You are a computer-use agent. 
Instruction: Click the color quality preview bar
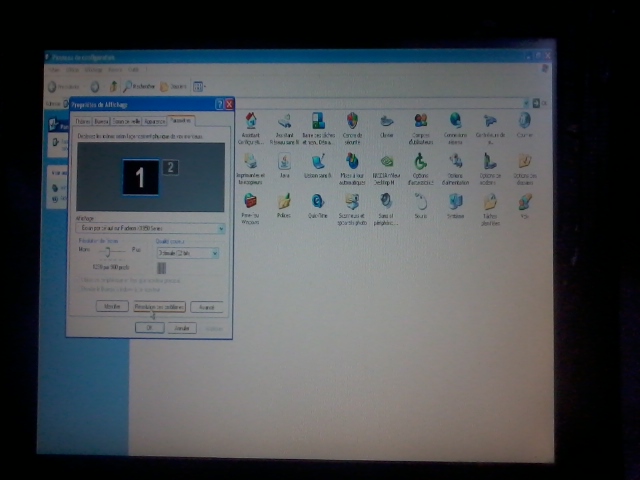(162, 268)
